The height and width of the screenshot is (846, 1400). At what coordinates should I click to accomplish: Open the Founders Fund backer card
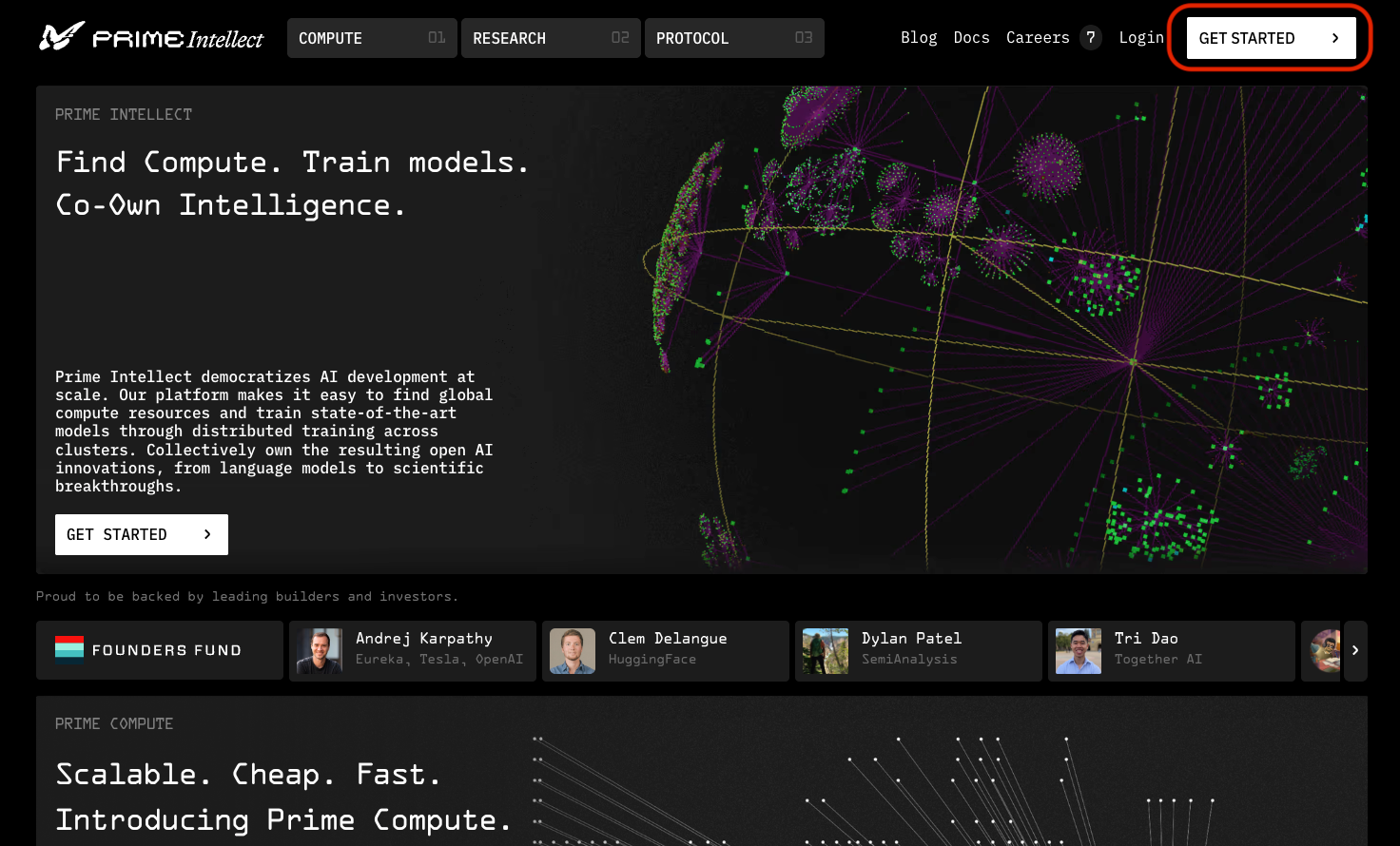click(160, 651)
